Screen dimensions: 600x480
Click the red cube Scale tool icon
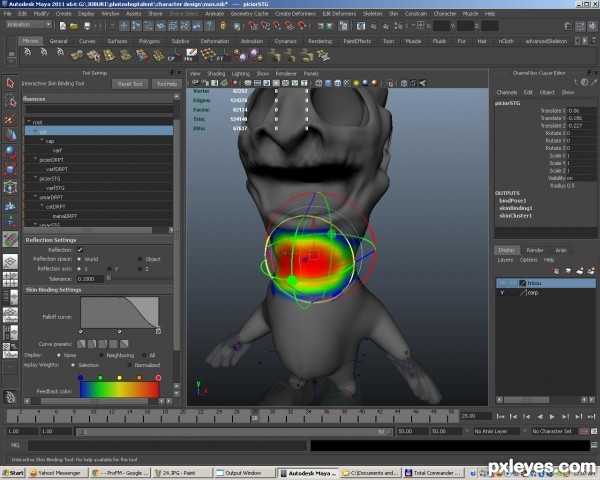10,169
